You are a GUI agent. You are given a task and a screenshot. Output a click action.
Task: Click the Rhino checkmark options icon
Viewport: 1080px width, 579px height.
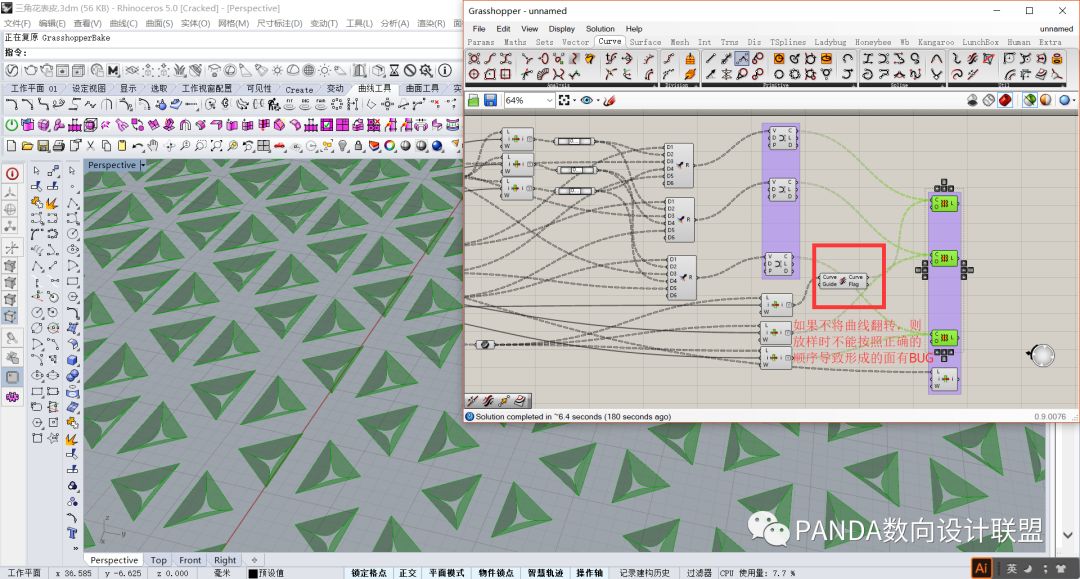coord(12,70)
